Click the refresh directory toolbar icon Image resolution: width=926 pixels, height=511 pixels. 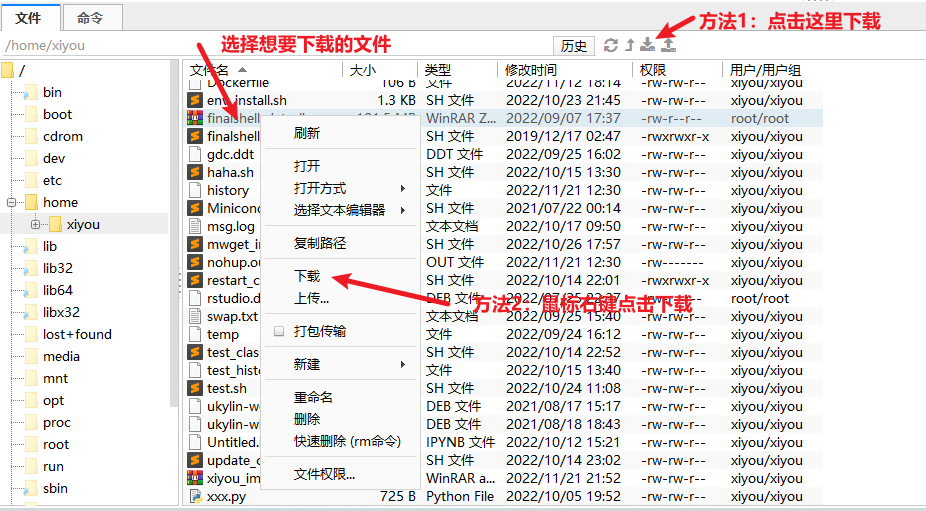point(611,45)
